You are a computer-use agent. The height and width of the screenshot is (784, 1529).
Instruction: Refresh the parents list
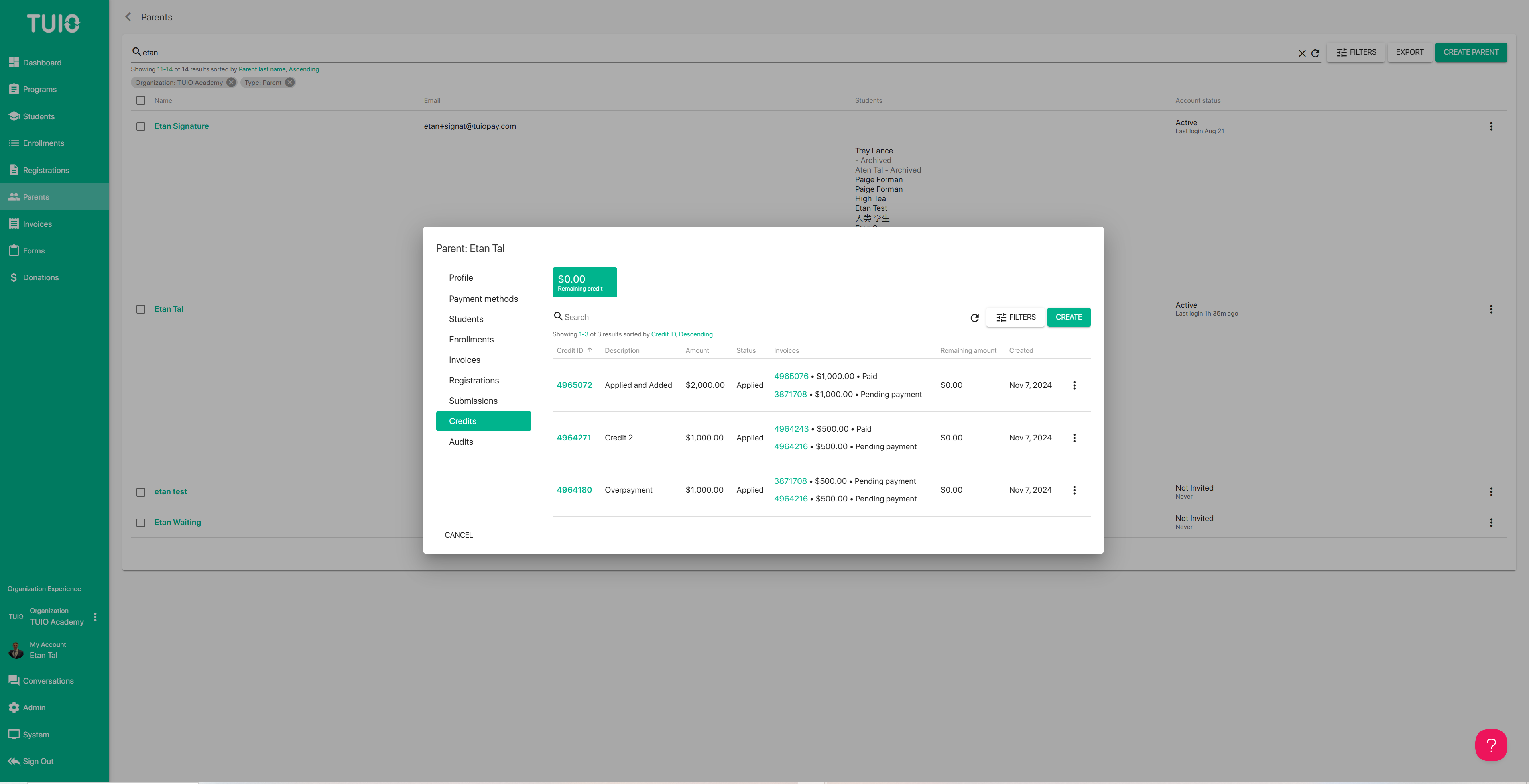tap(1315, 53)
